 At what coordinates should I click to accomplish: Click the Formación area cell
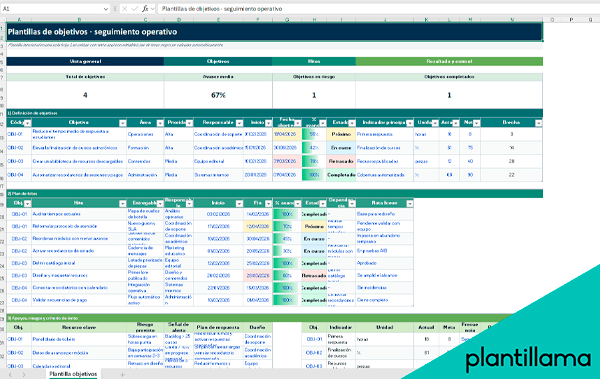tap(145, 147)
